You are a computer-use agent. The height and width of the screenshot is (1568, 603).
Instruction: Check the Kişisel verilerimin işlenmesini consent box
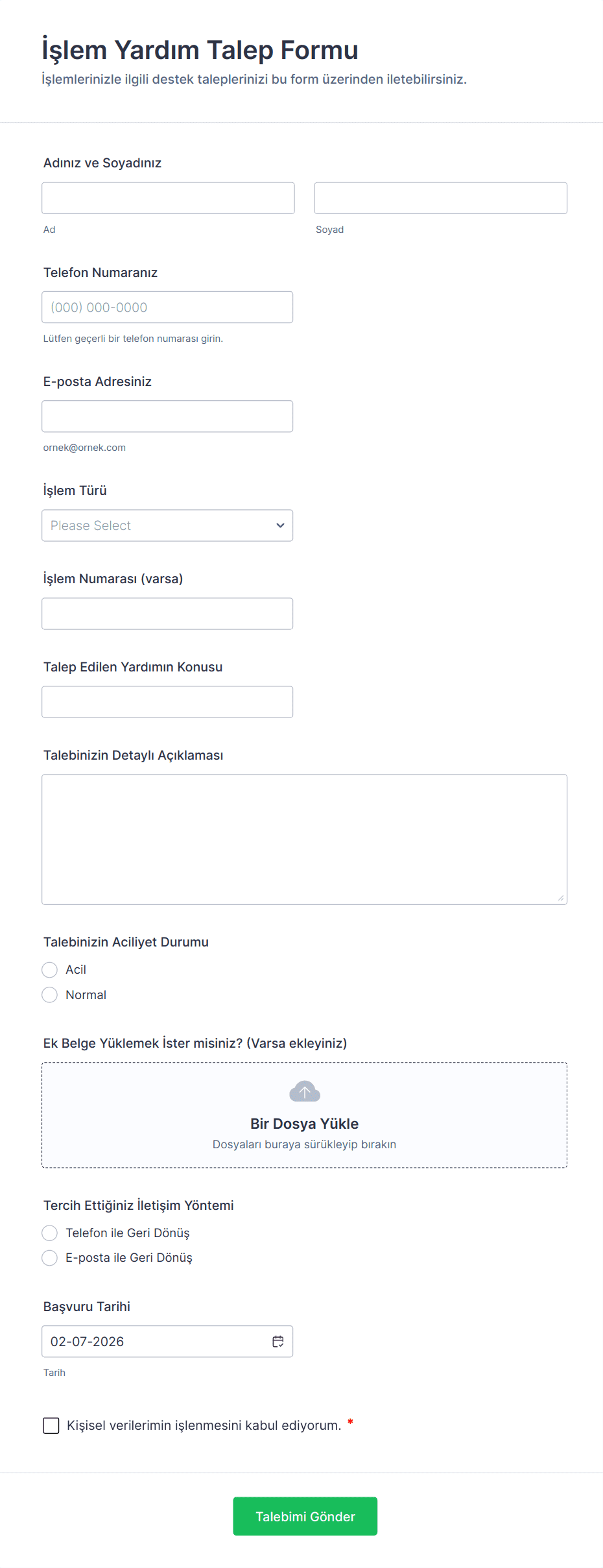coord(51,1425)
